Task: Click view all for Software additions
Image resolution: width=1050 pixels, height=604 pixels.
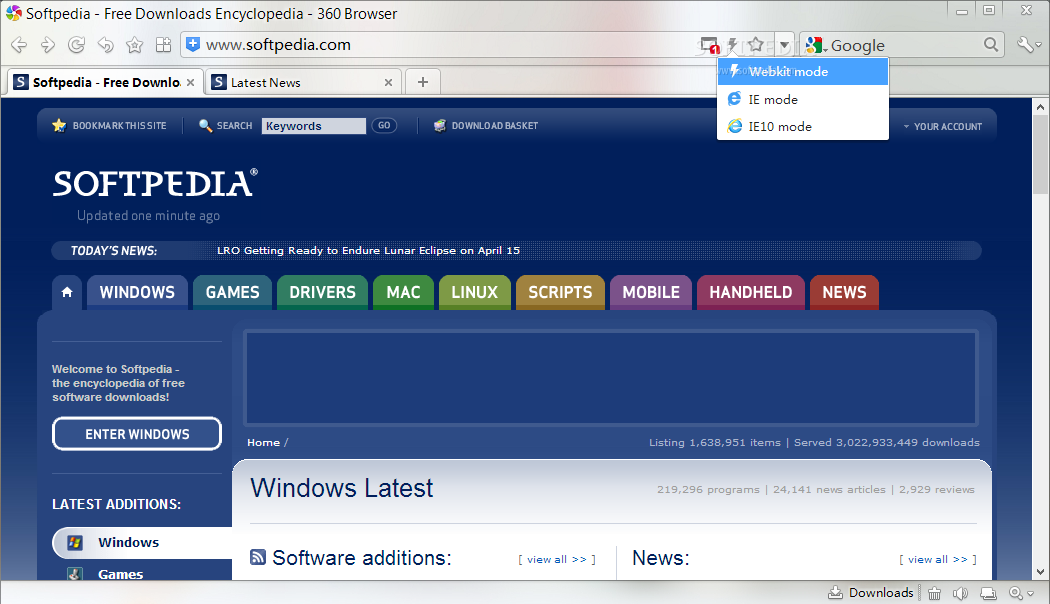Action: 556,559
